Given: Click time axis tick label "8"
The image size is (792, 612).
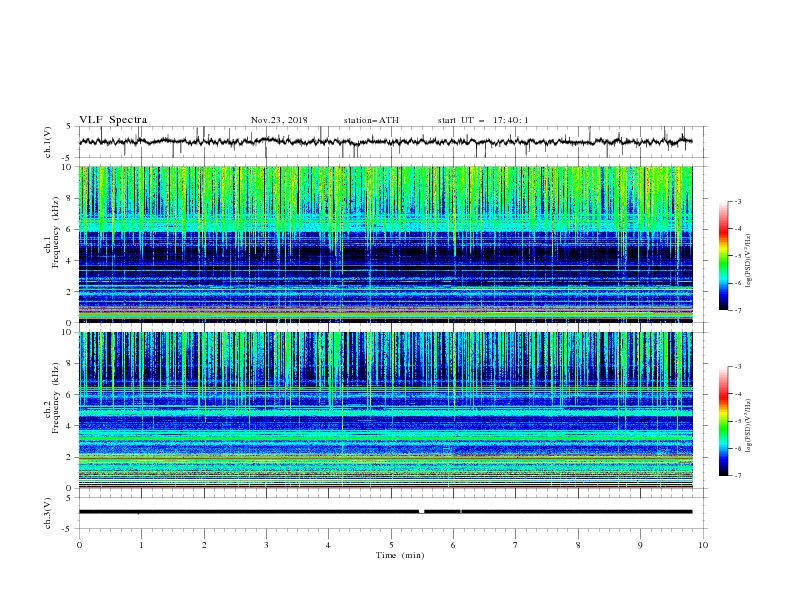Looking at the screenshot, I should [578, 545].
